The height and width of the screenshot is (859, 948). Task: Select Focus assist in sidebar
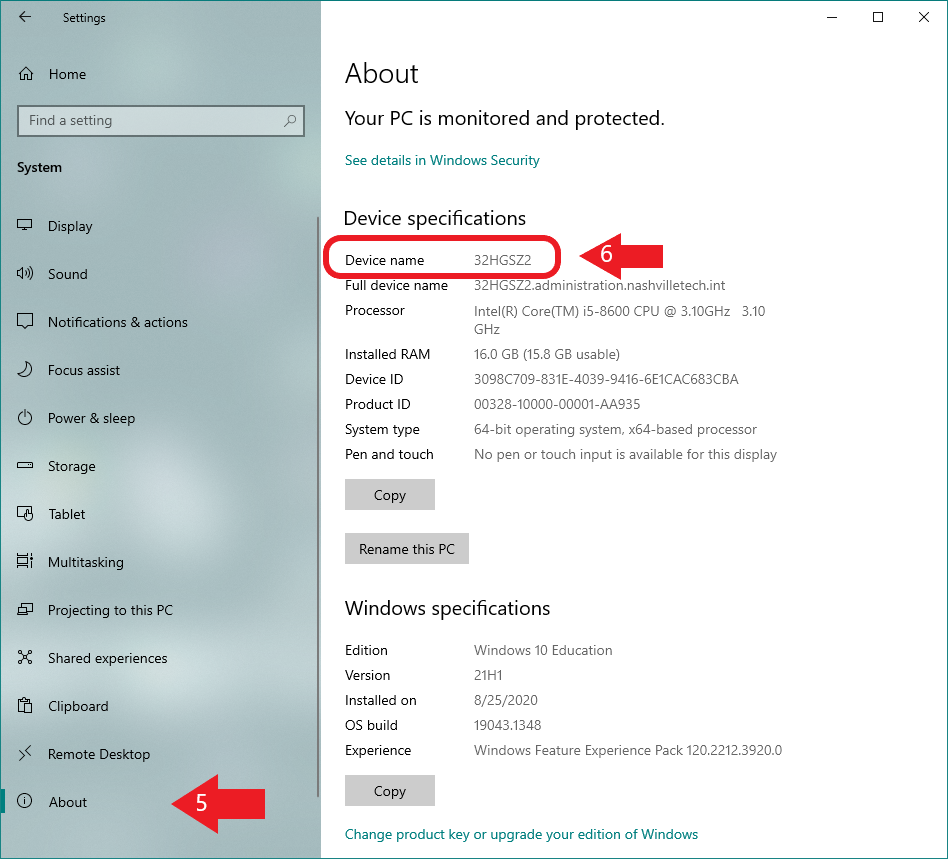click(159, 370)
